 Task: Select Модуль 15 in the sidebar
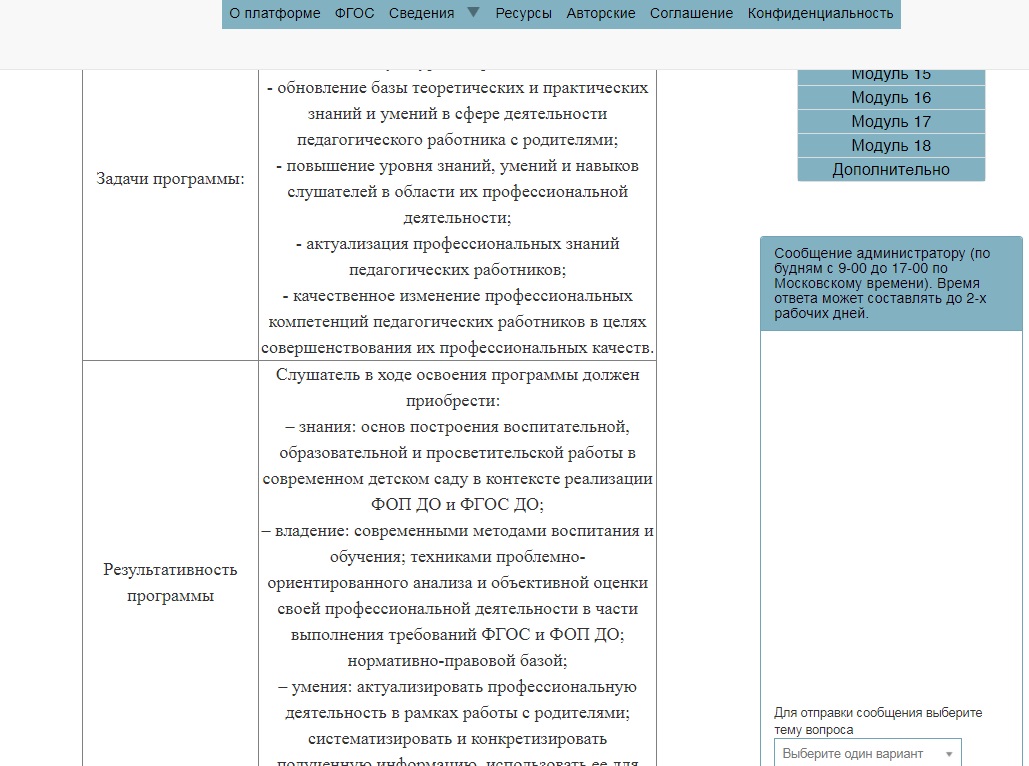pyautogui.click(x=891, y=75)
